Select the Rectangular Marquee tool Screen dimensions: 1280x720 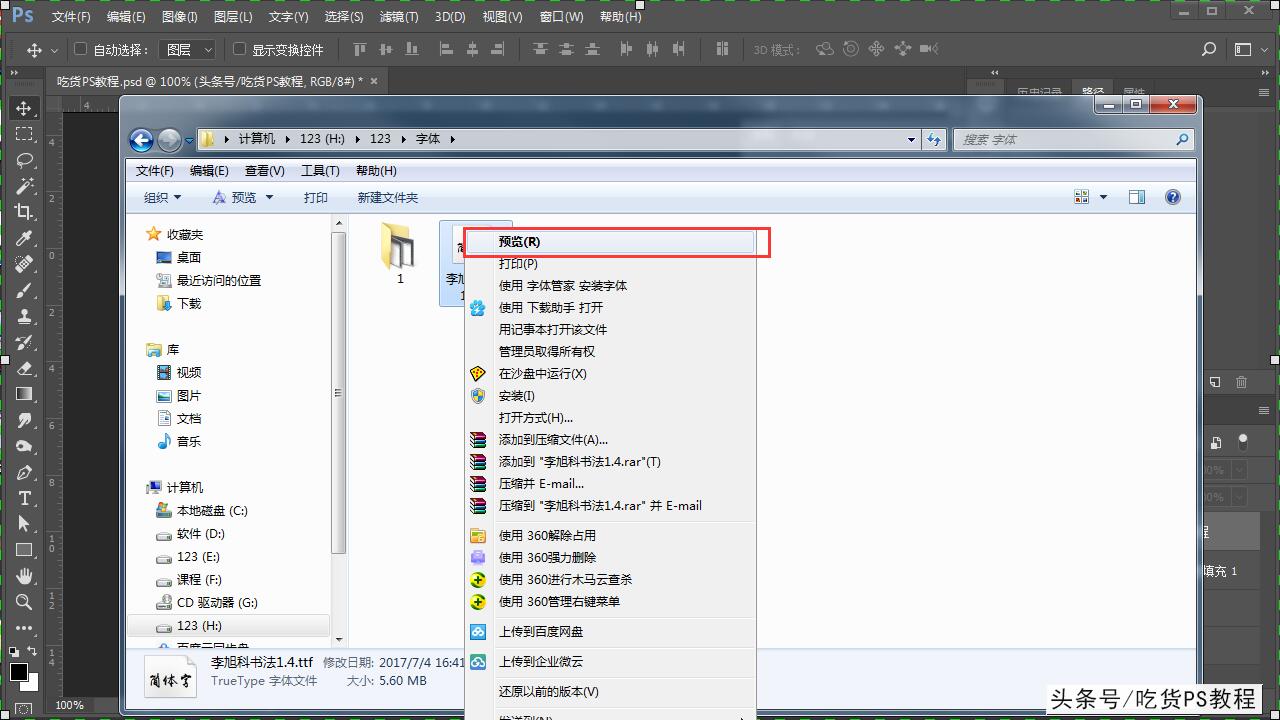24,134
